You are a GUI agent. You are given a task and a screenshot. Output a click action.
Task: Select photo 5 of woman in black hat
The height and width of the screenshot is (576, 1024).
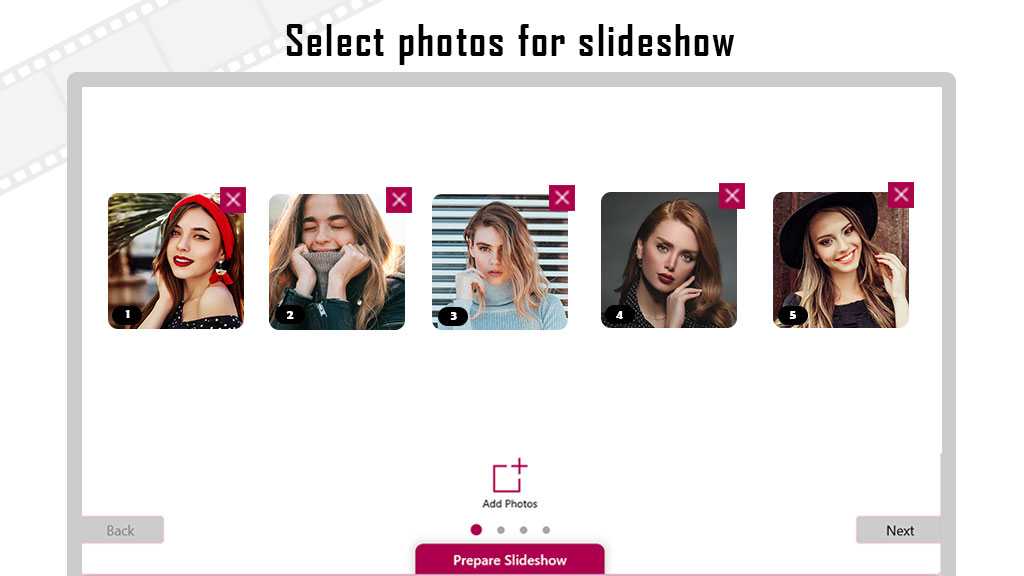click(x=840, y=260)
